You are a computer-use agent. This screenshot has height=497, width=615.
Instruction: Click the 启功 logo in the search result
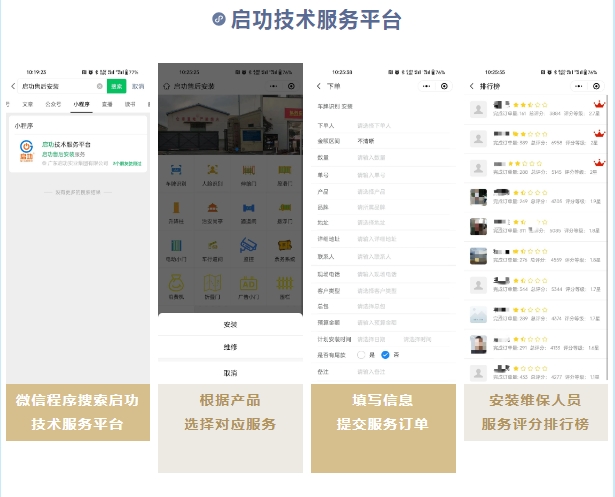click(26, 151)
